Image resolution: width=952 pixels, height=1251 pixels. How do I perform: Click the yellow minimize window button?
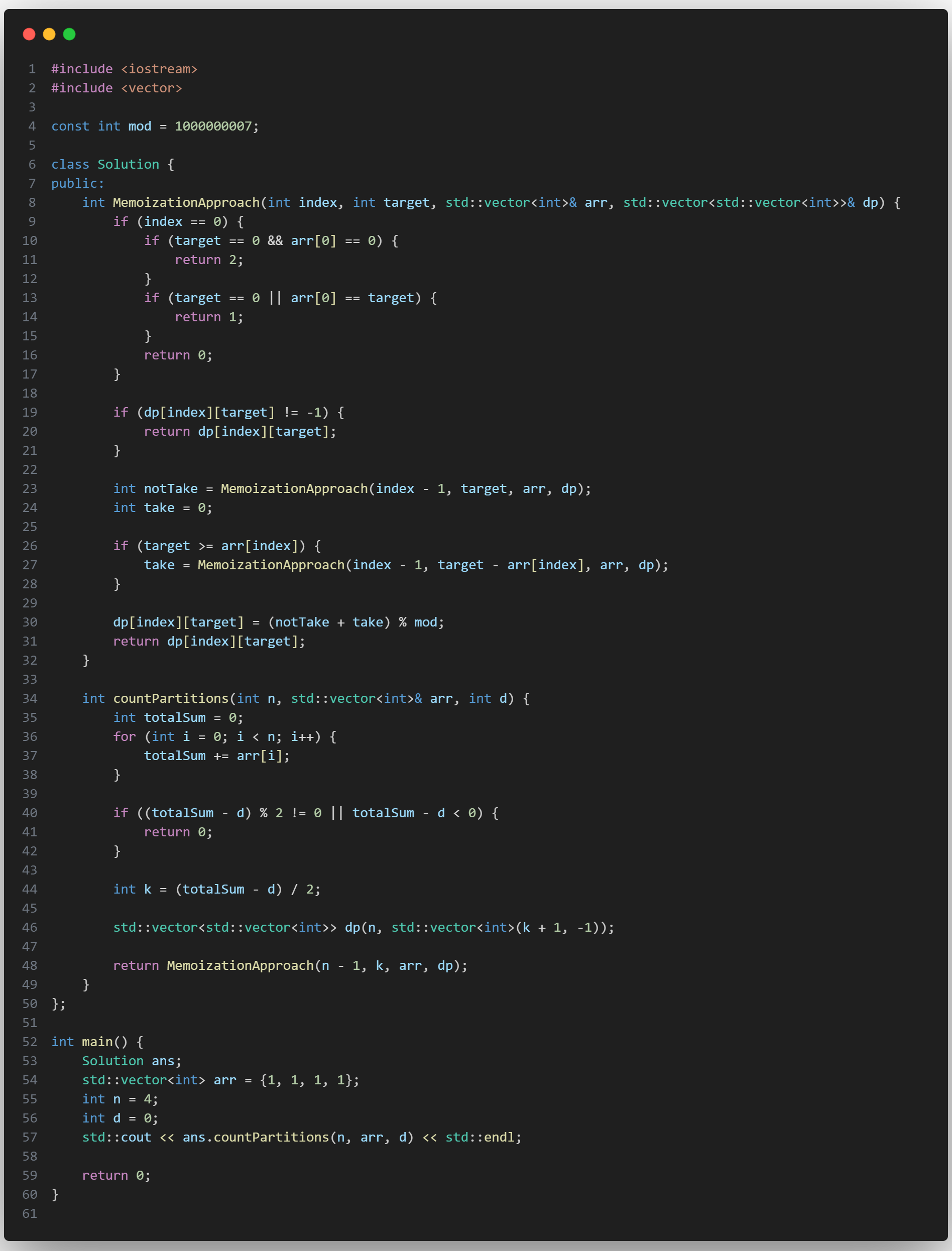pyautogui.click(x=49, y=35)
